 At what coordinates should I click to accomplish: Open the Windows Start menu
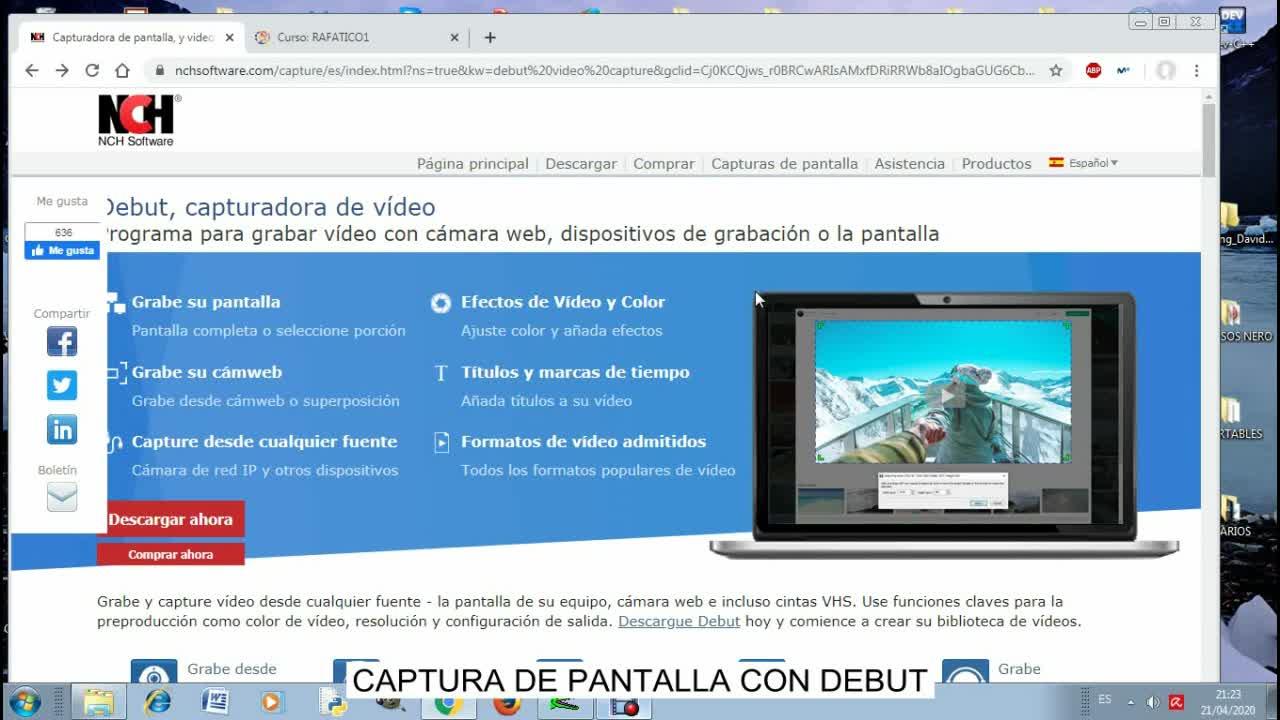coord(24,702)
